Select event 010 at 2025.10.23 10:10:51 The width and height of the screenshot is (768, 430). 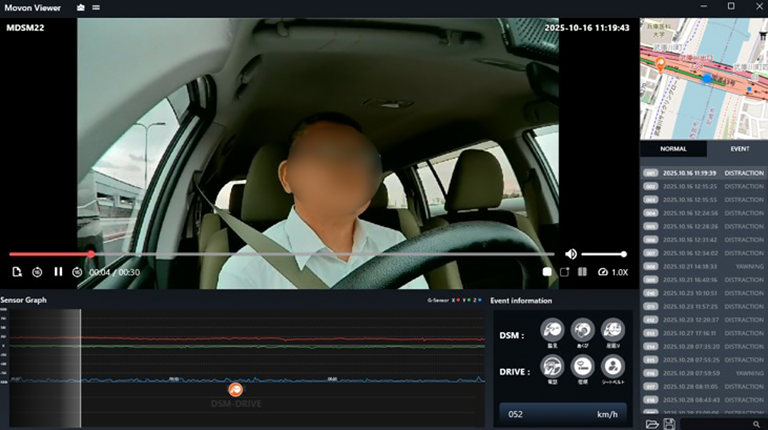pos(704,293)
